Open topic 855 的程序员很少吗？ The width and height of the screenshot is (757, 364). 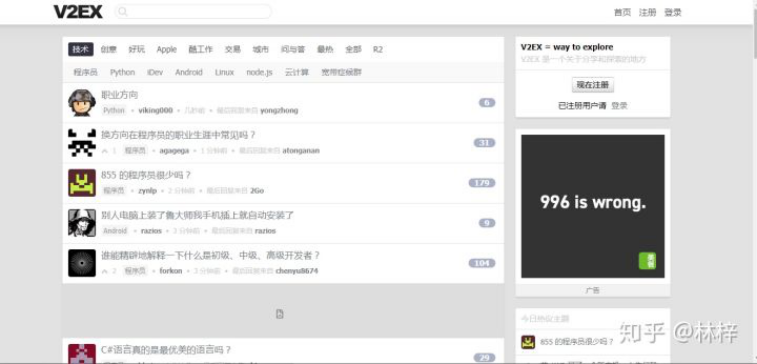coord(146,175)
